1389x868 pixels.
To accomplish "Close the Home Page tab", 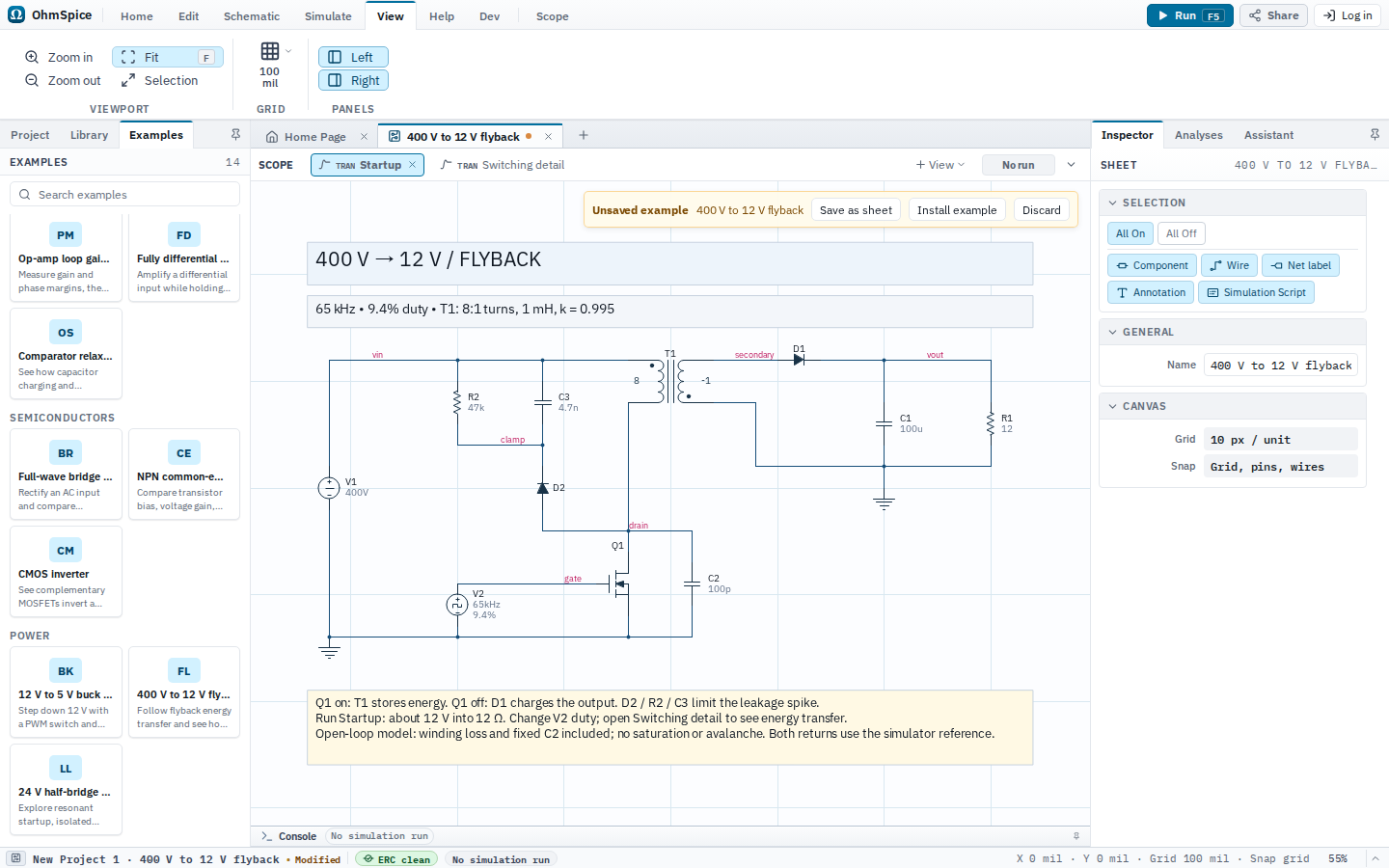I will (x=364, y=137).
